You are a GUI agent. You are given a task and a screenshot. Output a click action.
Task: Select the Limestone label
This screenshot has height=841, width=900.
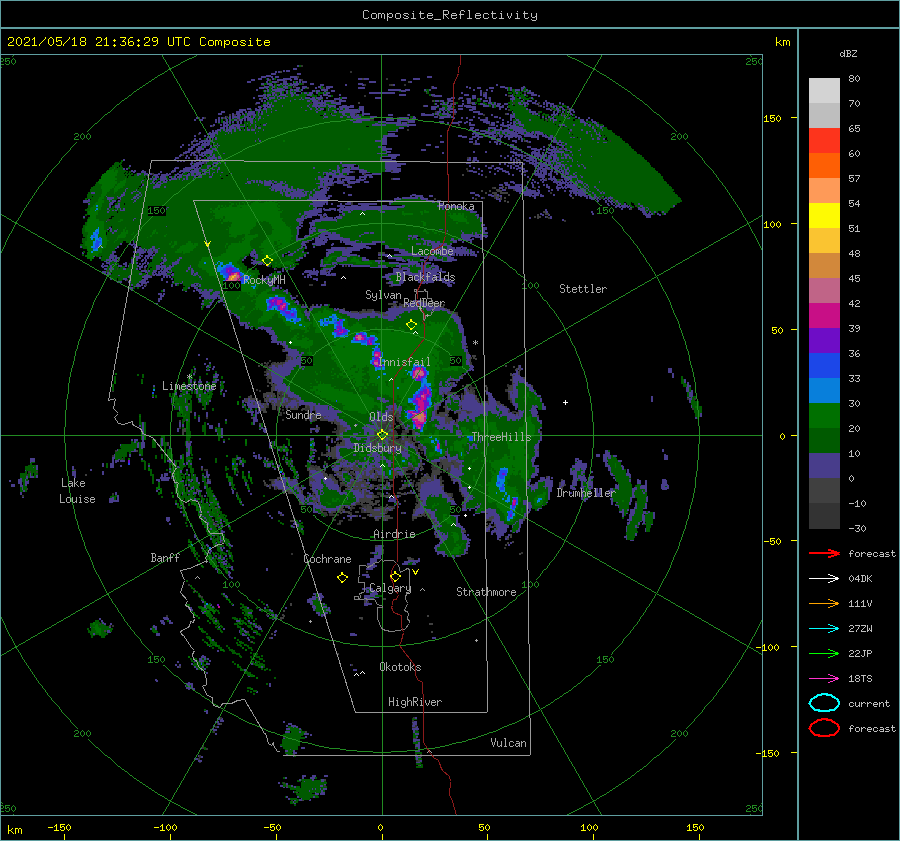(189, 386)
